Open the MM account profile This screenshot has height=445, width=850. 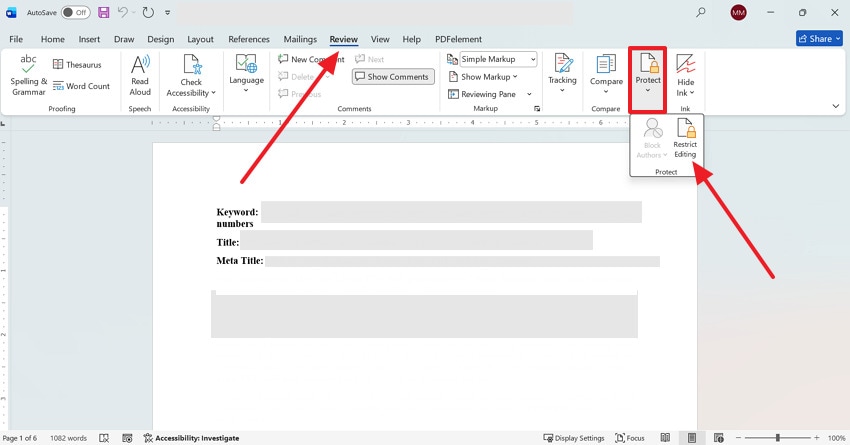738,12
